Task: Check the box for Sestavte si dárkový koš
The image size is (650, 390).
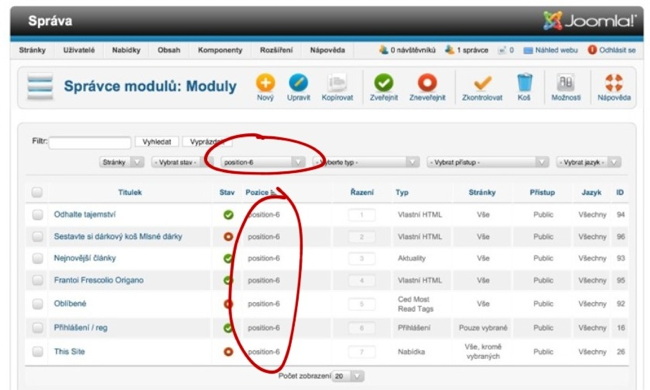Action: 38,237
